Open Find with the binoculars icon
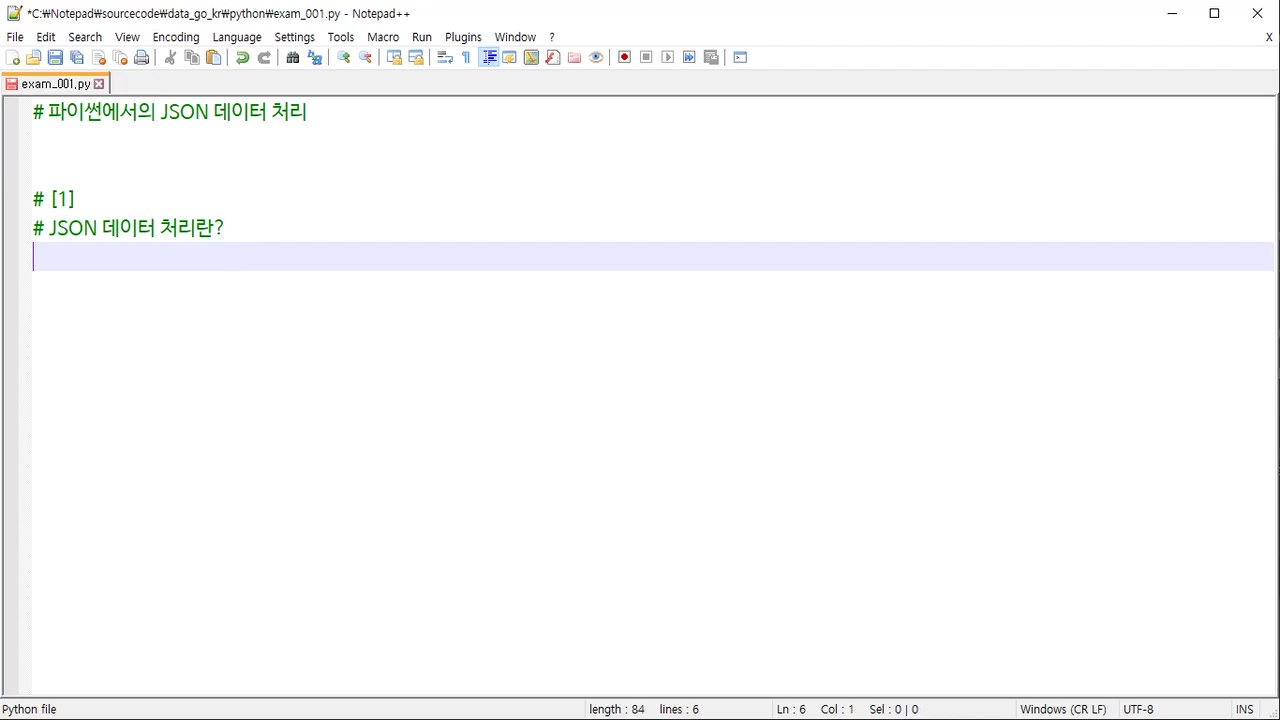 tap(292, 58)
